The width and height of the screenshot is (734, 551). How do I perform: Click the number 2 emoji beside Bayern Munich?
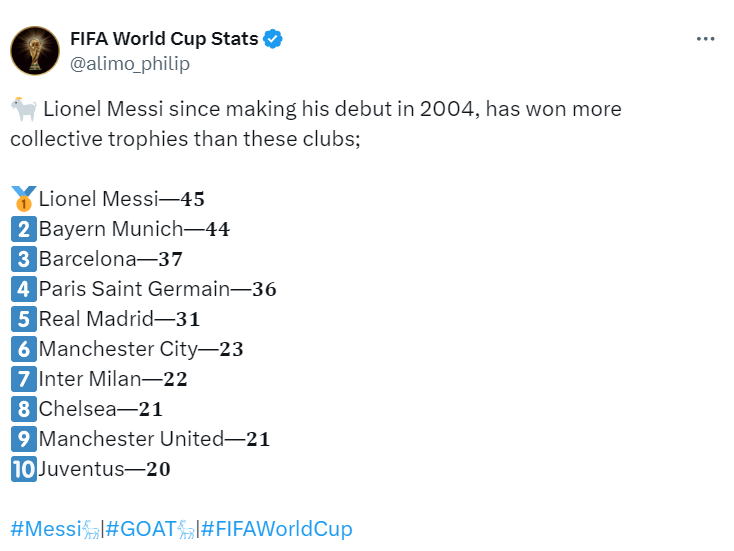23,229
